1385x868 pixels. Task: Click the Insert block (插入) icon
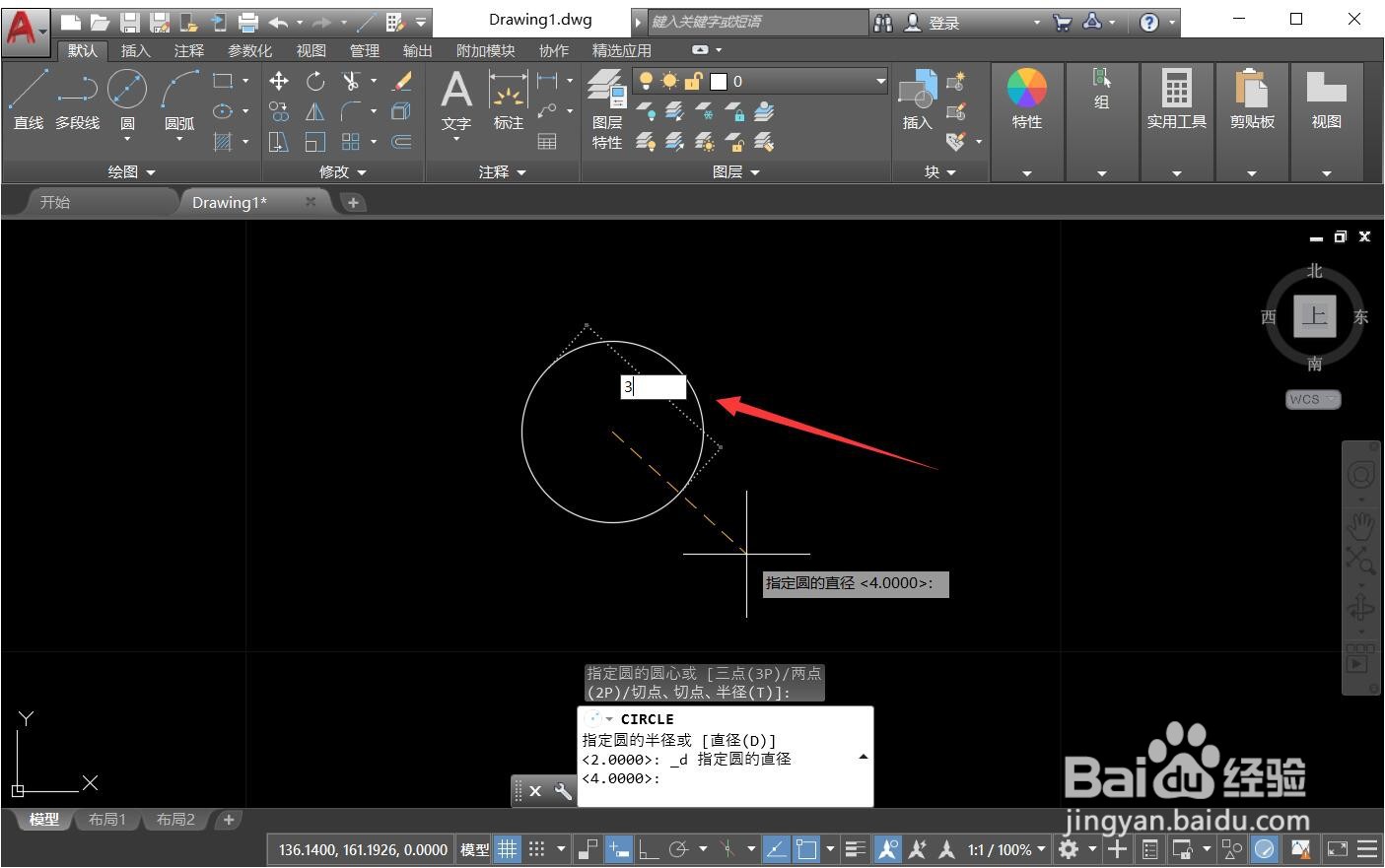pos(918,100)
